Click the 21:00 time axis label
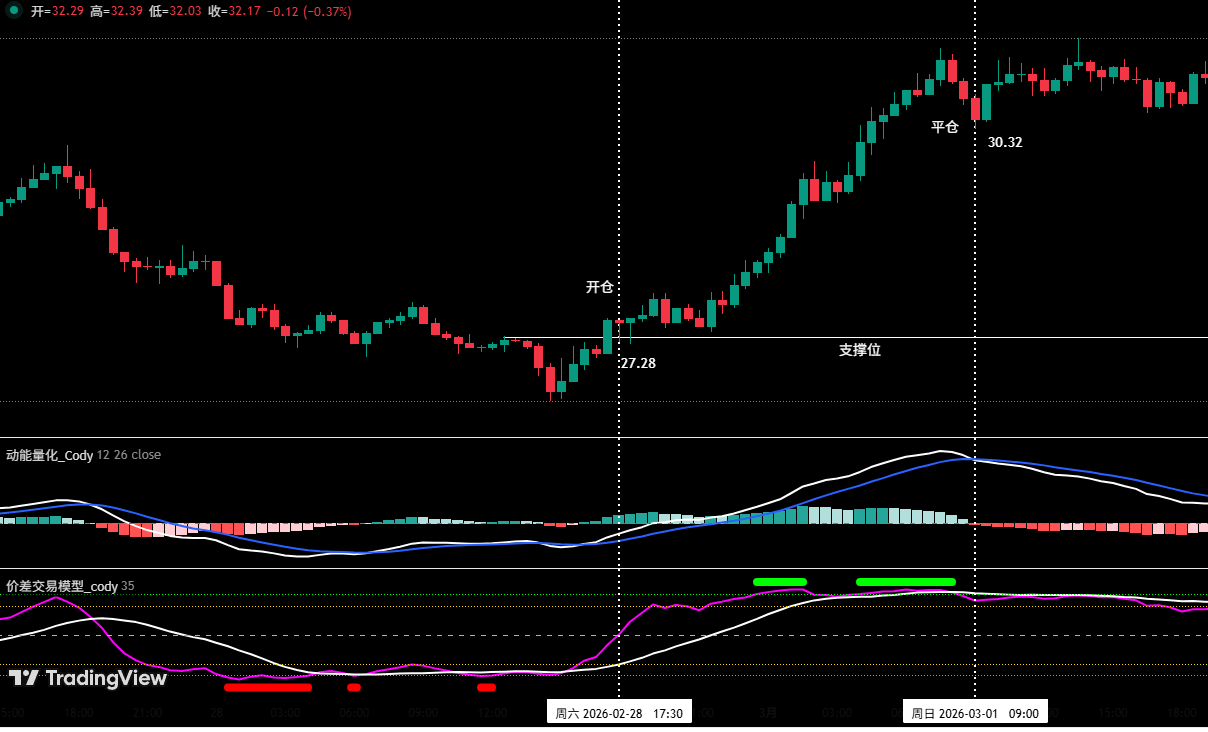This screenshot has height=732, width=1208. tap(148, 713)
